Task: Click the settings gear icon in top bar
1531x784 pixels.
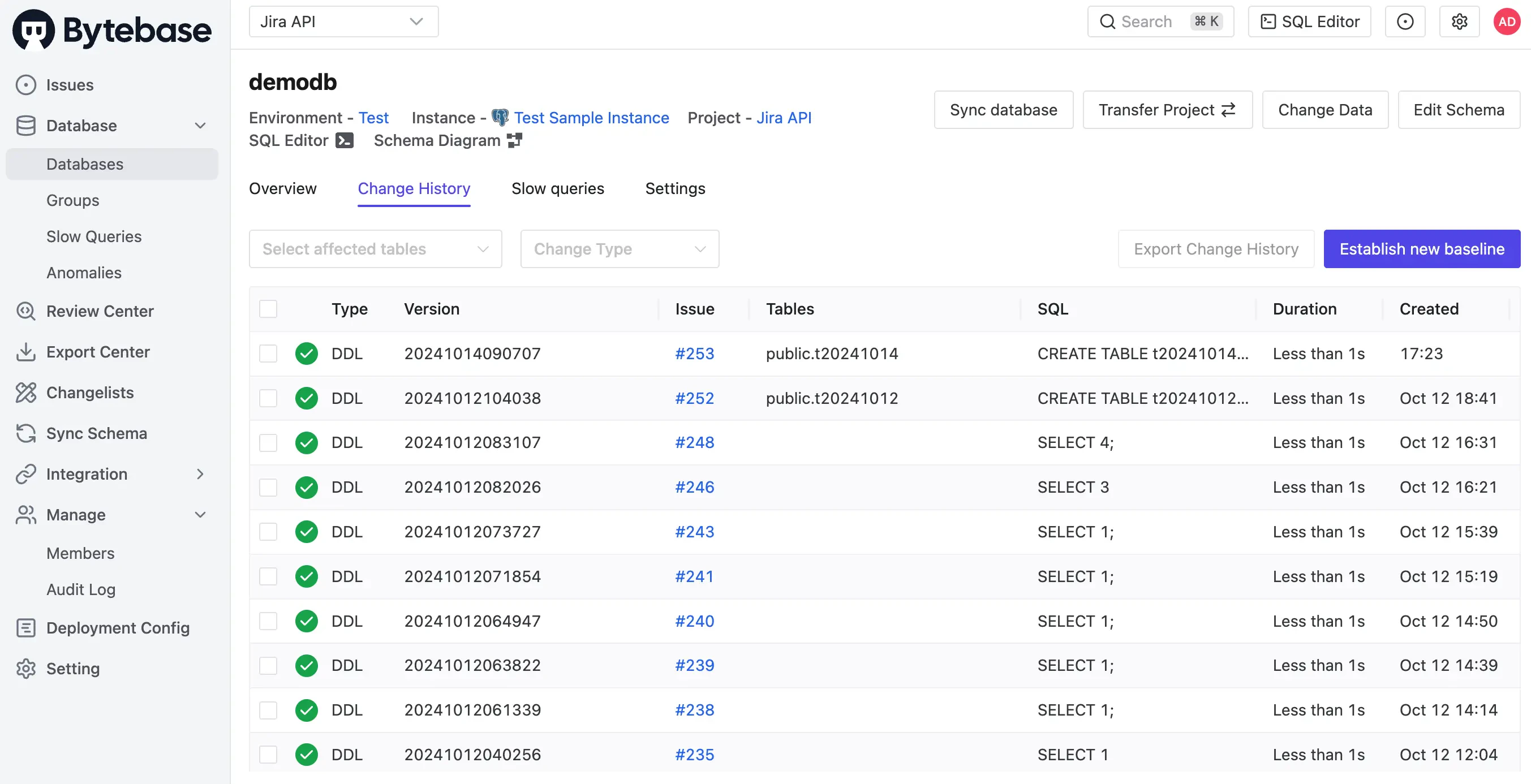Action: point(1459,22)
